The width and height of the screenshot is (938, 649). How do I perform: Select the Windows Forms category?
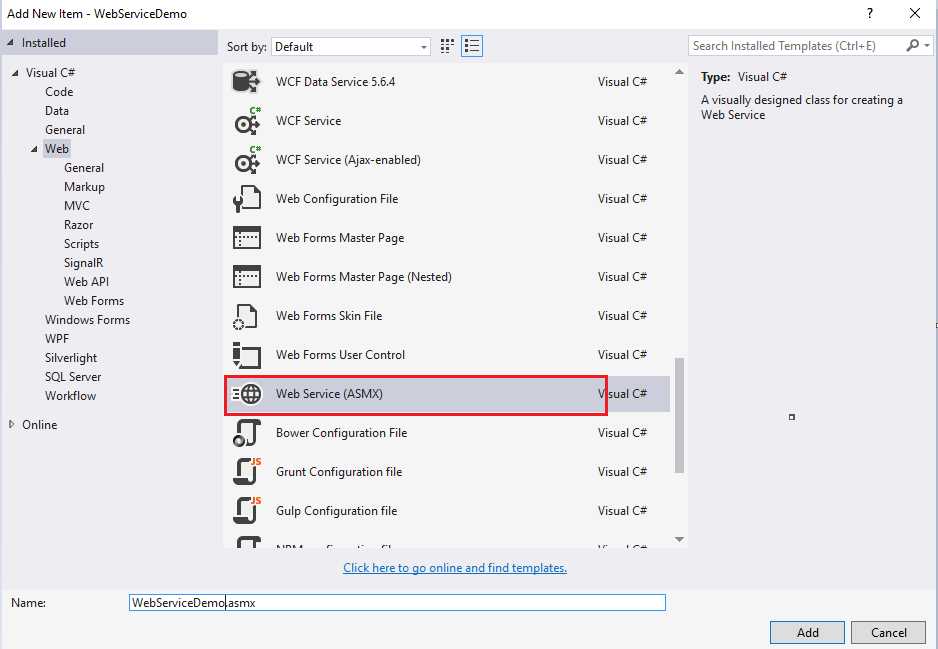pyautogui.click(x=87, y=320)
